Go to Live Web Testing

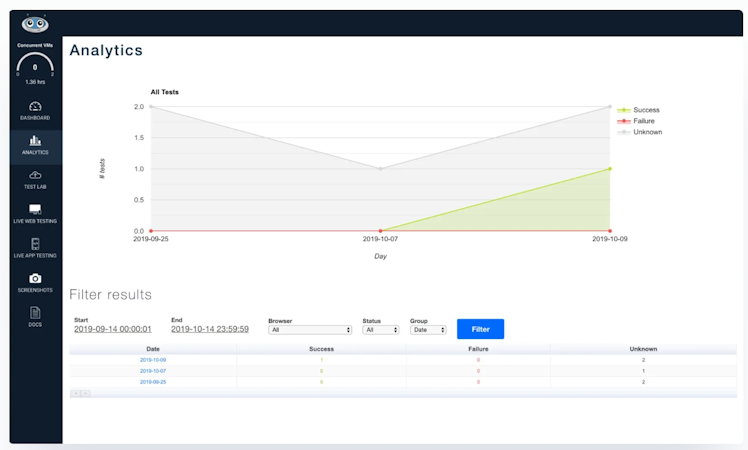pos(35,214)
